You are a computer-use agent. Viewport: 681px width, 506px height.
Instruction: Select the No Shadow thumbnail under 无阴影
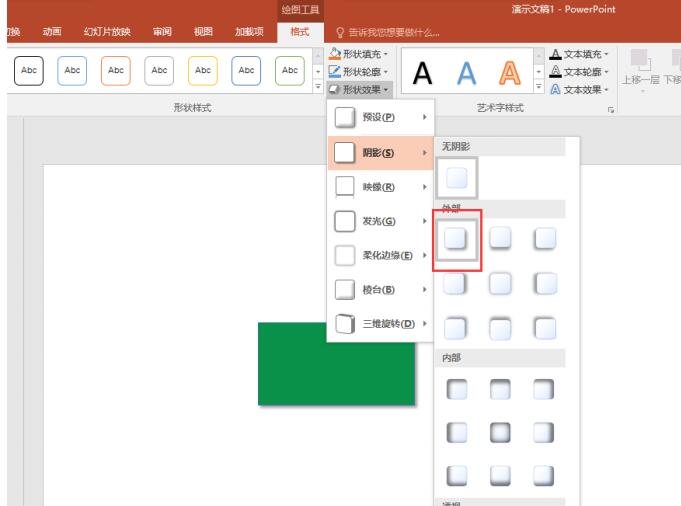[456, 178]
